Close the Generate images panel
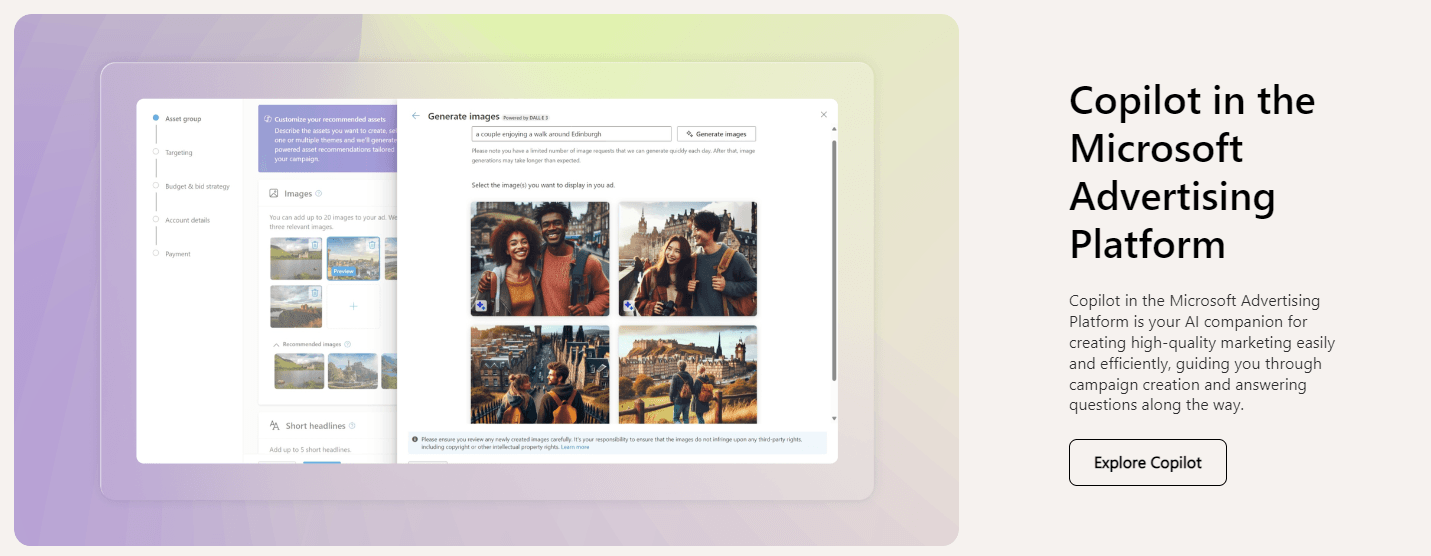Image resolution: width=1431 pixels, height=556 pixels. click(824, 115)
